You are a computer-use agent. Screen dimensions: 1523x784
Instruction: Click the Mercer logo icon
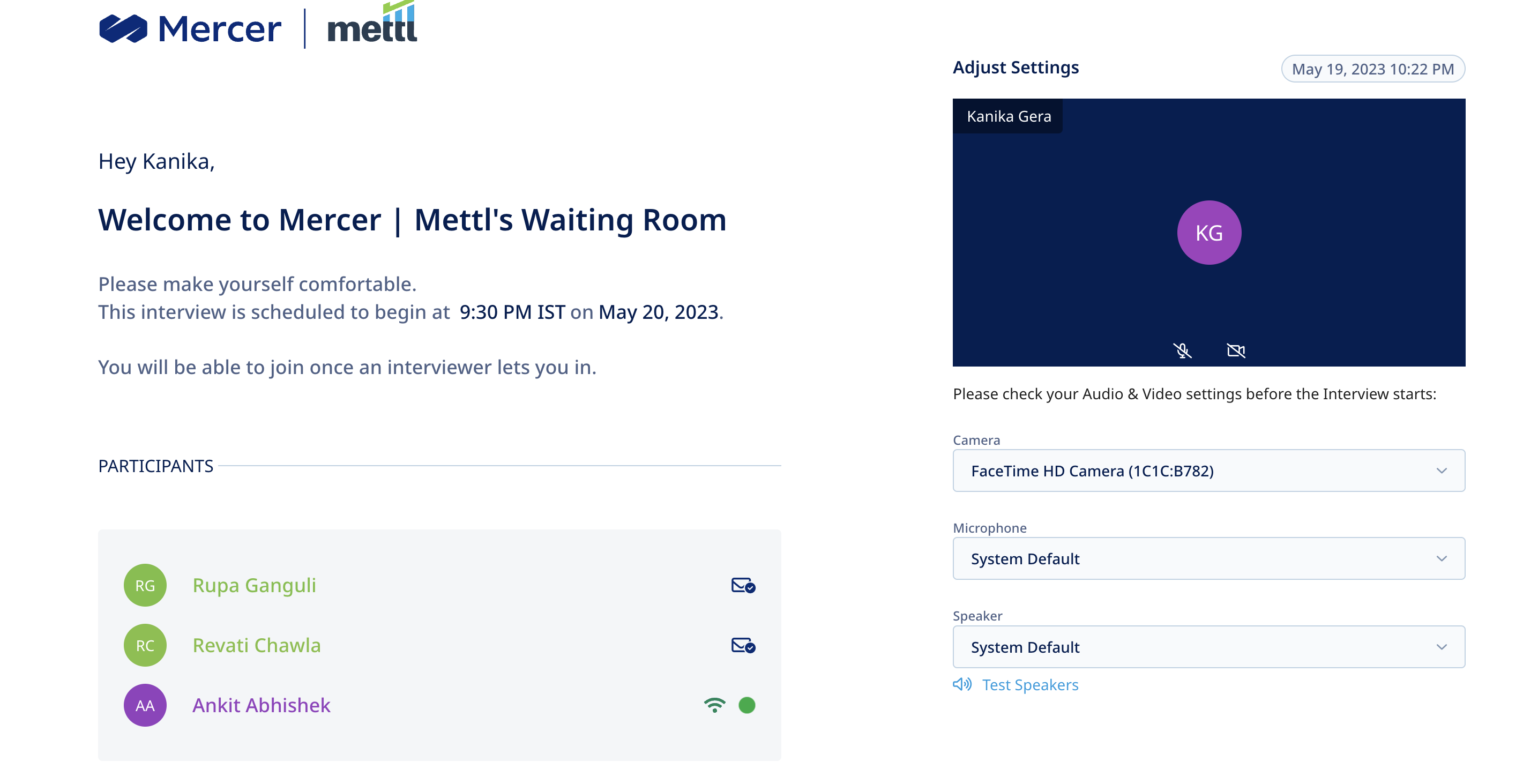[x=123, y=28]
